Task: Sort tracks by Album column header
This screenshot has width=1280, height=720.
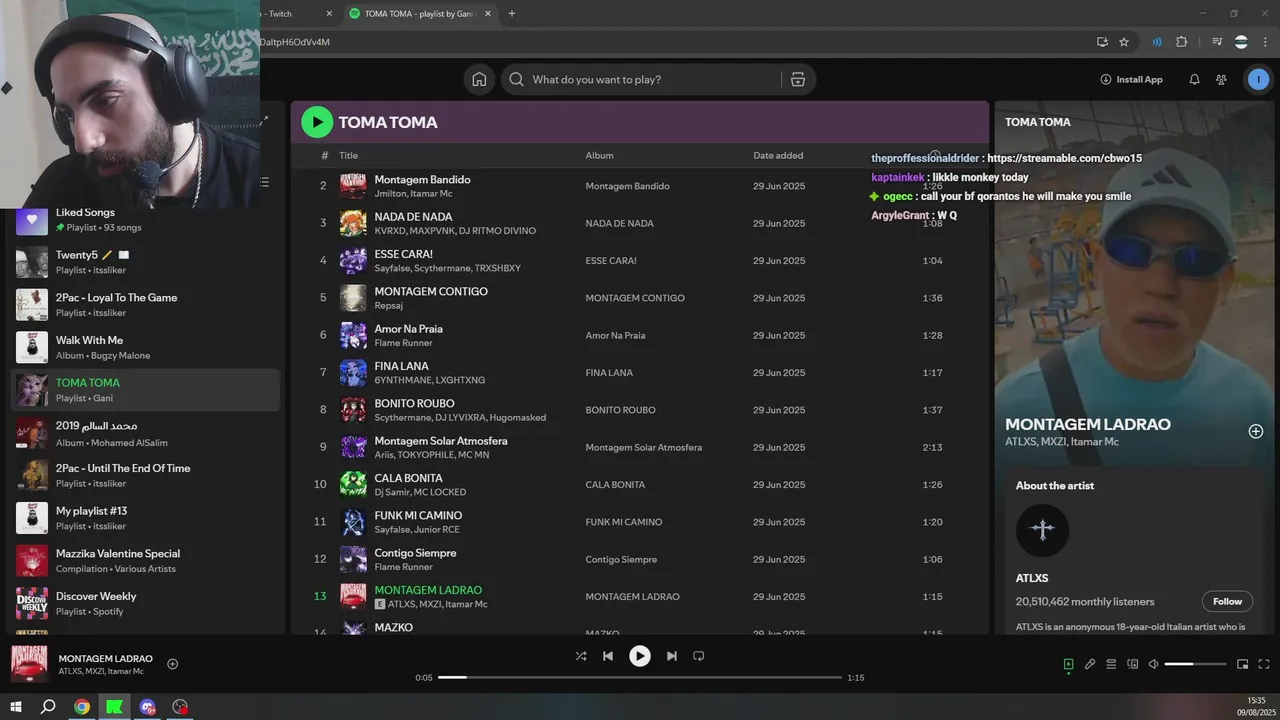Action: 599,156
